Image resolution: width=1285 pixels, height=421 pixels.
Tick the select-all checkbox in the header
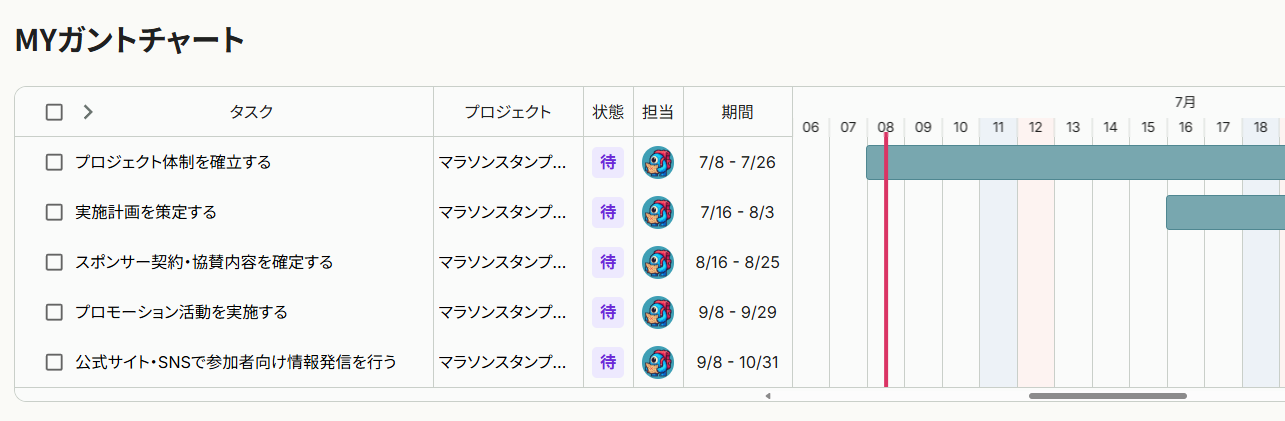click(x=54, y=112)
